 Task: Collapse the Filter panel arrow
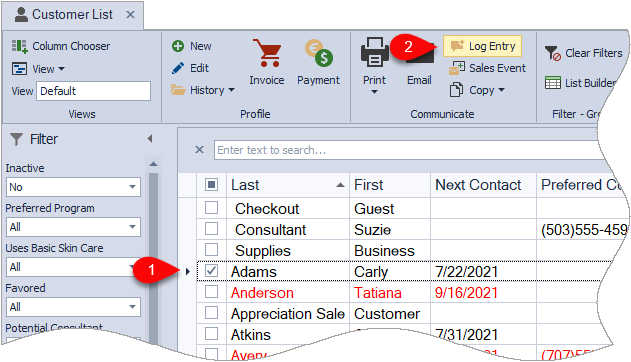point(150,139)
